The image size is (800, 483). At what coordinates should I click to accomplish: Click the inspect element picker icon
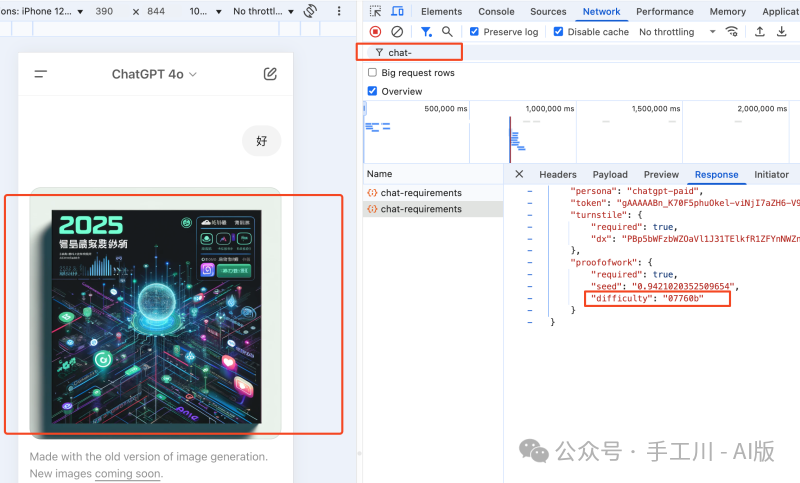375,11
